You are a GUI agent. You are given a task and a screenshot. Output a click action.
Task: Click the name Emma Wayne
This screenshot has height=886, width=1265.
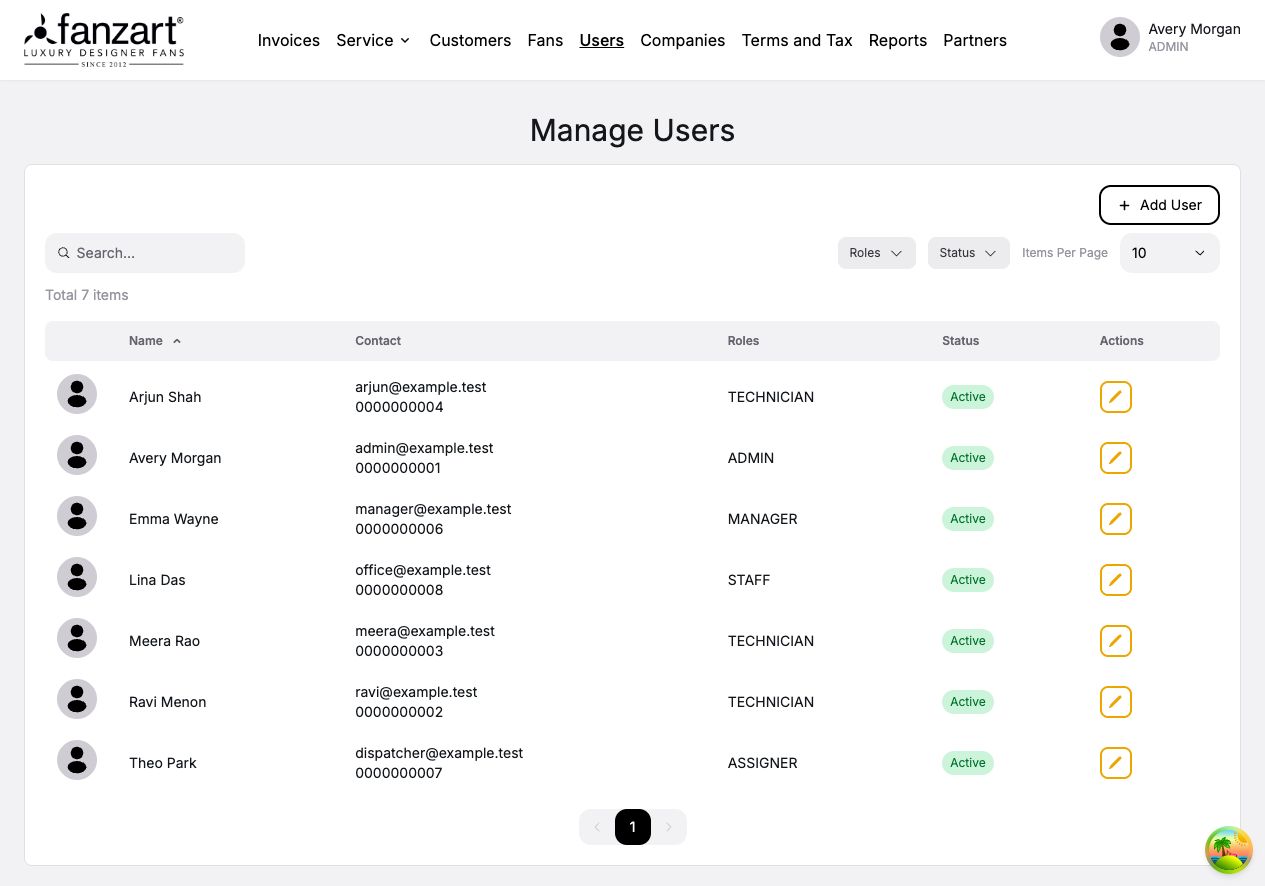174,519
